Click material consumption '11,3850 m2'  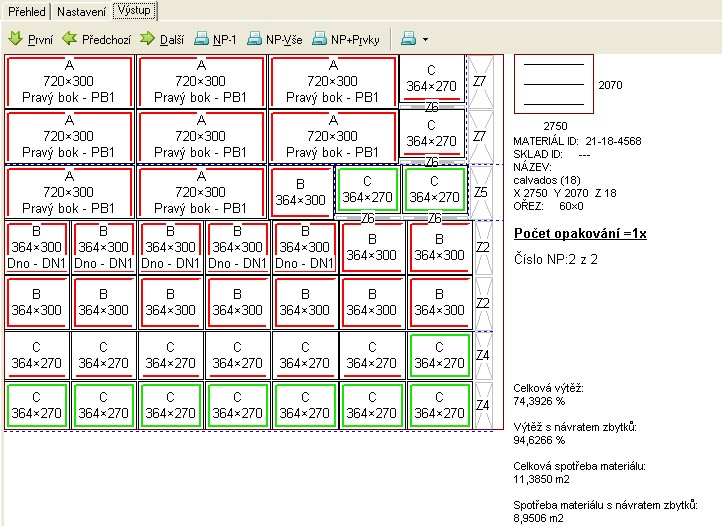(x=542, y=479)
